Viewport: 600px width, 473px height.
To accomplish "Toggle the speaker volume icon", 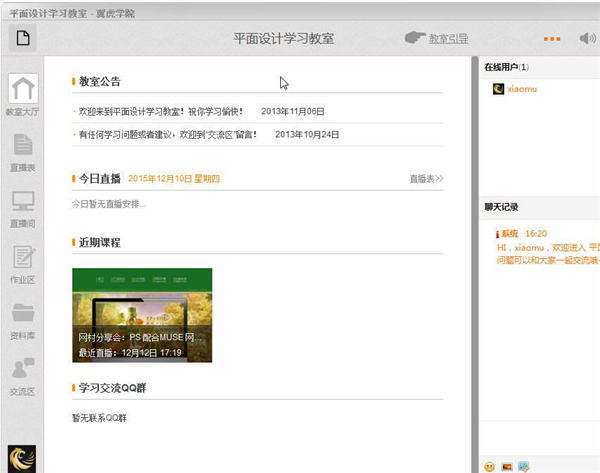I will 587,38.
